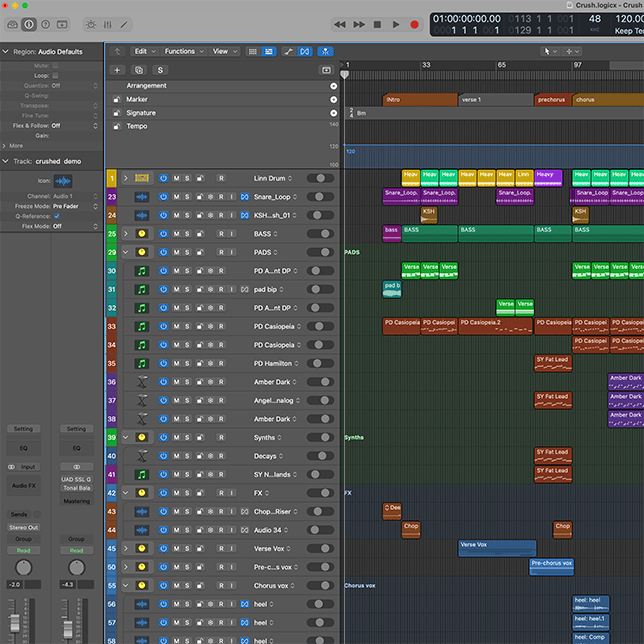This screenshot has width=644, height=644.
Task: Open the Edit menu in tracks area
Action: [x=145, y=51]
